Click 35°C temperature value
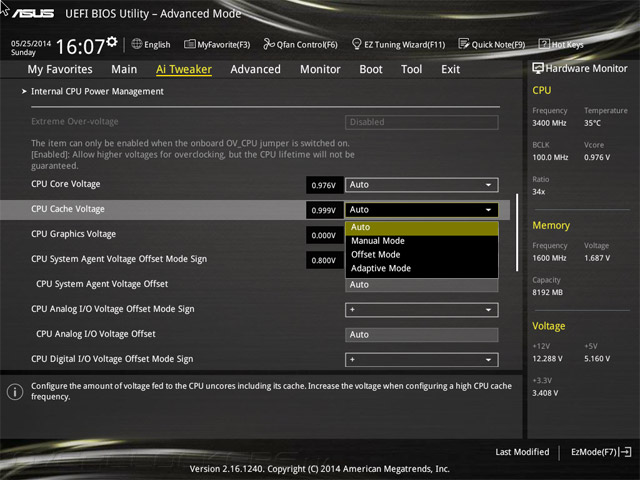The width and height of the screenshot is (640, 480). coord(592,123)
